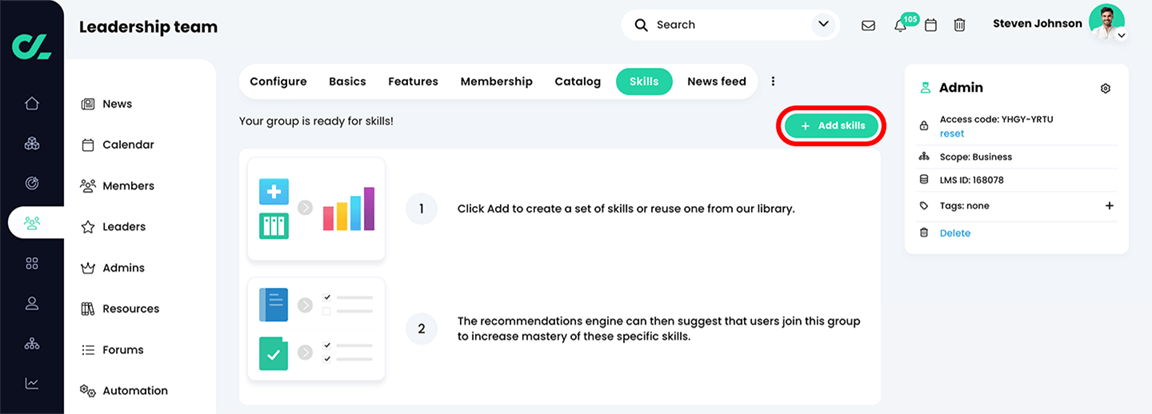Screen dimensions: 1152x414
Task: Click the 'Leadership team' page title
Action: coord(148,27)
